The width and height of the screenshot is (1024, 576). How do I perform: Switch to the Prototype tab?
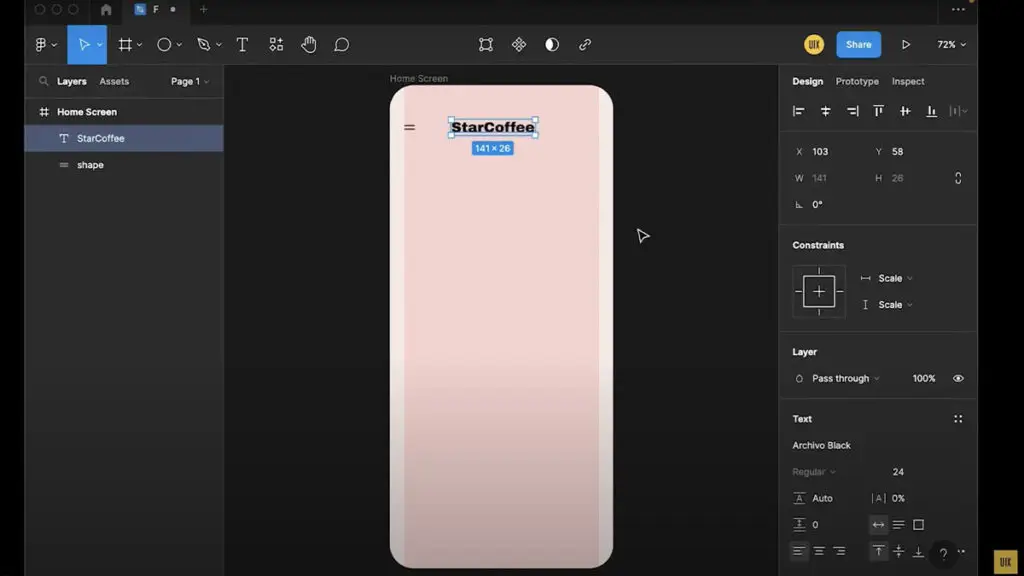[x=857, y=82]
